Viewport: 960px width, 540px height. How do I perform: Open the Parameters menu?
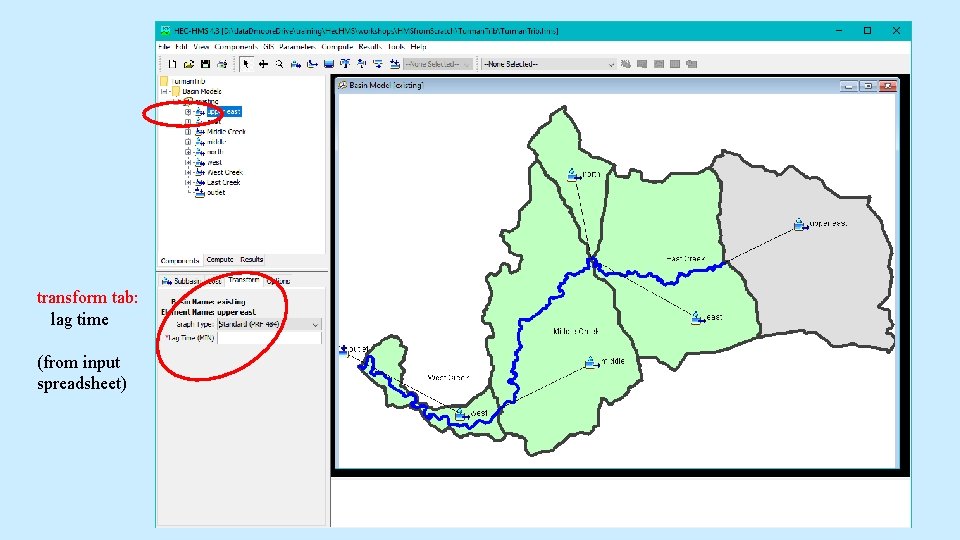click(298, 47)
